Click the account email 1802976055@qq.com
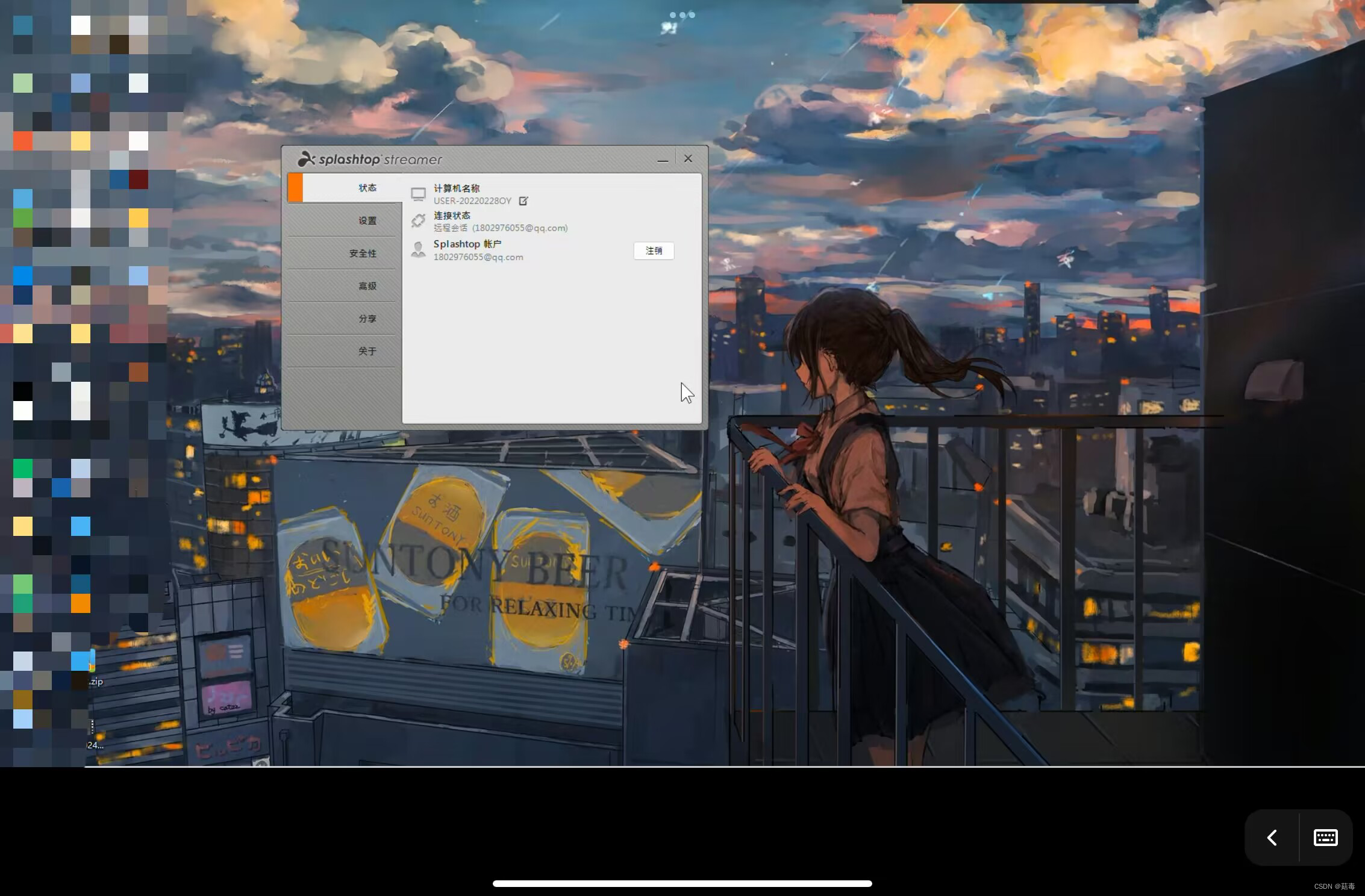The height and width of the screenshot is (896, 1365). pyautogui.click(x=478, y=257)
